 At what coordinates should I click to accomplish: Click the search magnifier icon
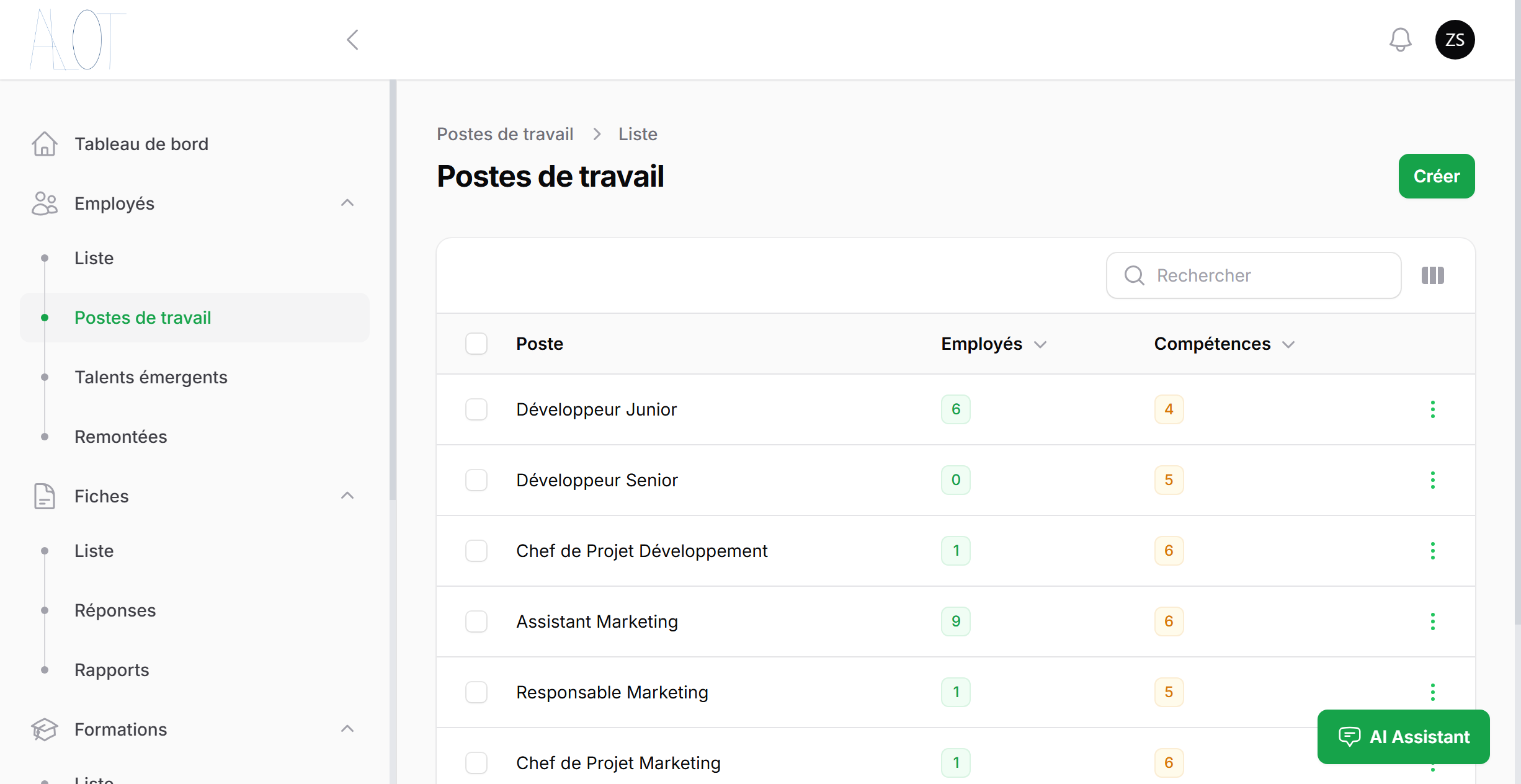(1135, 275)
